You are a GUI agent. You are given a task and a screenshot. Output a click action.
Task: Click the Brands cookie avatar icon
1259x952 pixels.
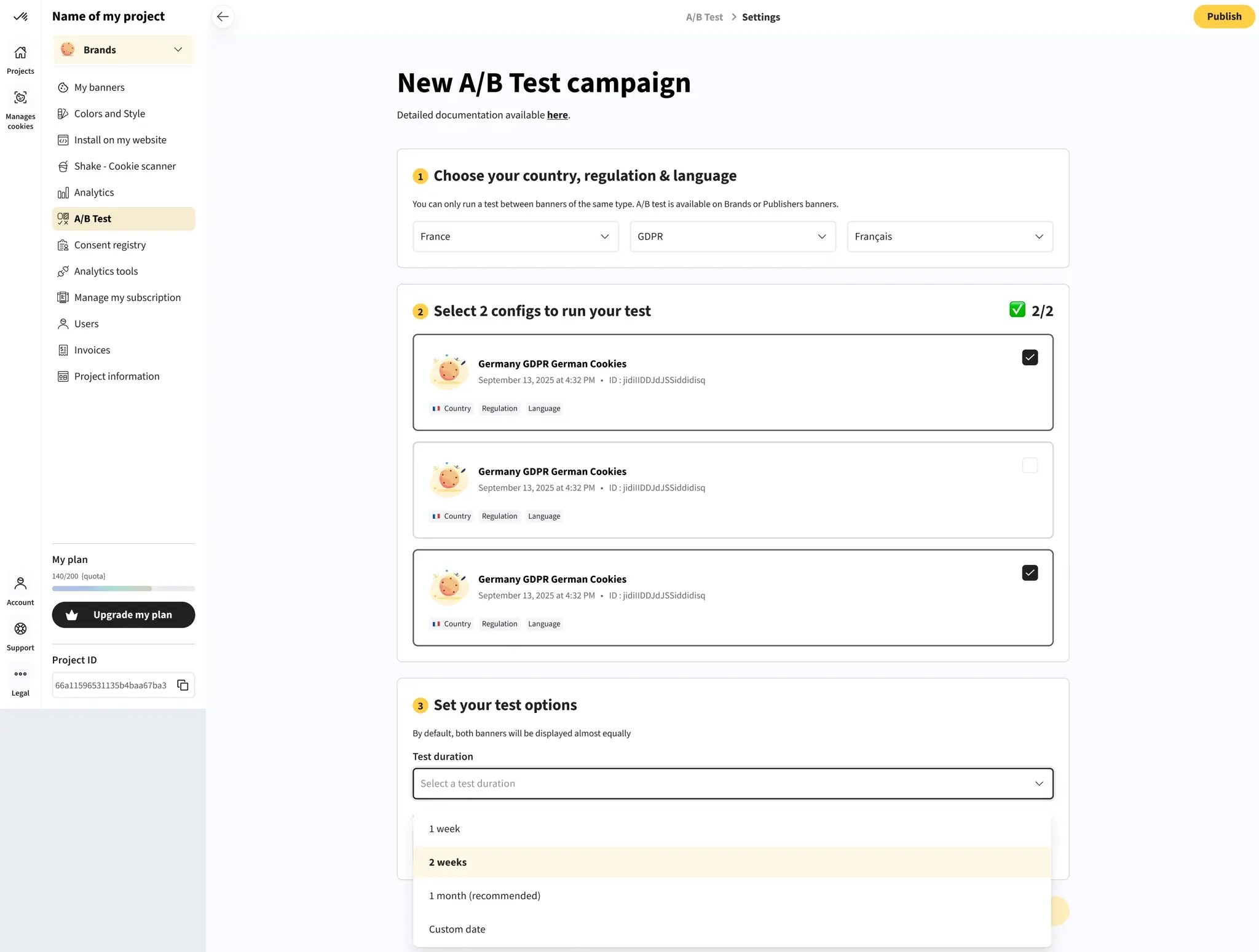[68, 49]
